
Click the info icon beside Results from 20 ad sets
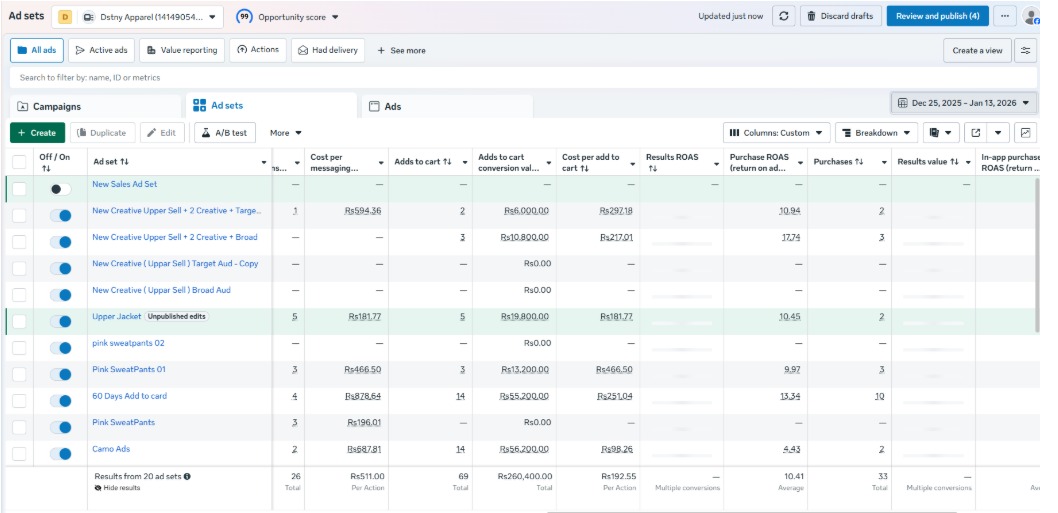pyautogui.click(x=187, y=477)
